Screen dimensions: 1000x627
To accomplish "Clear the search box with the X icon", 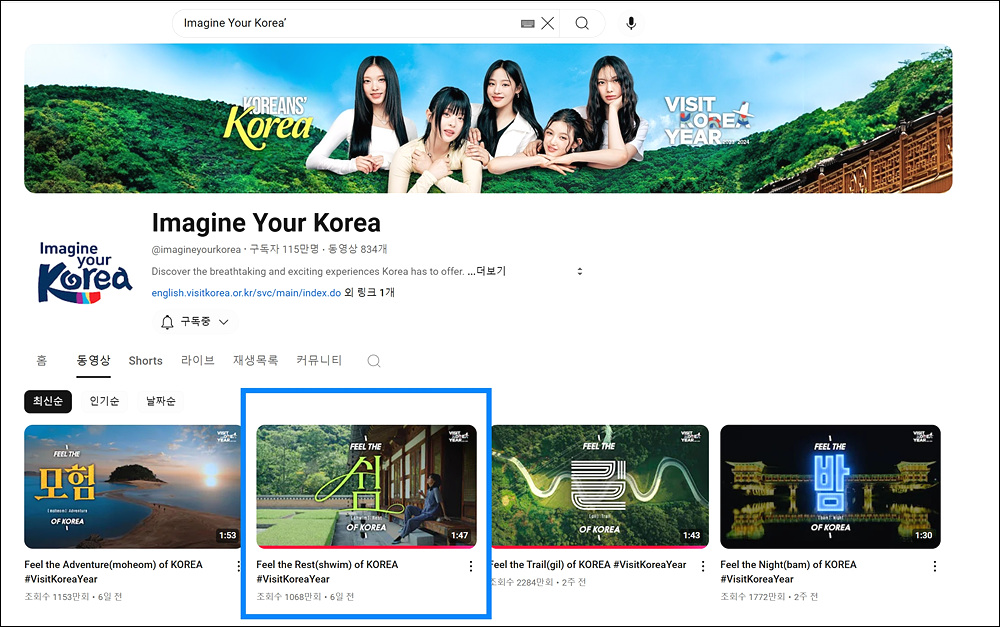I will coord(547,24).
